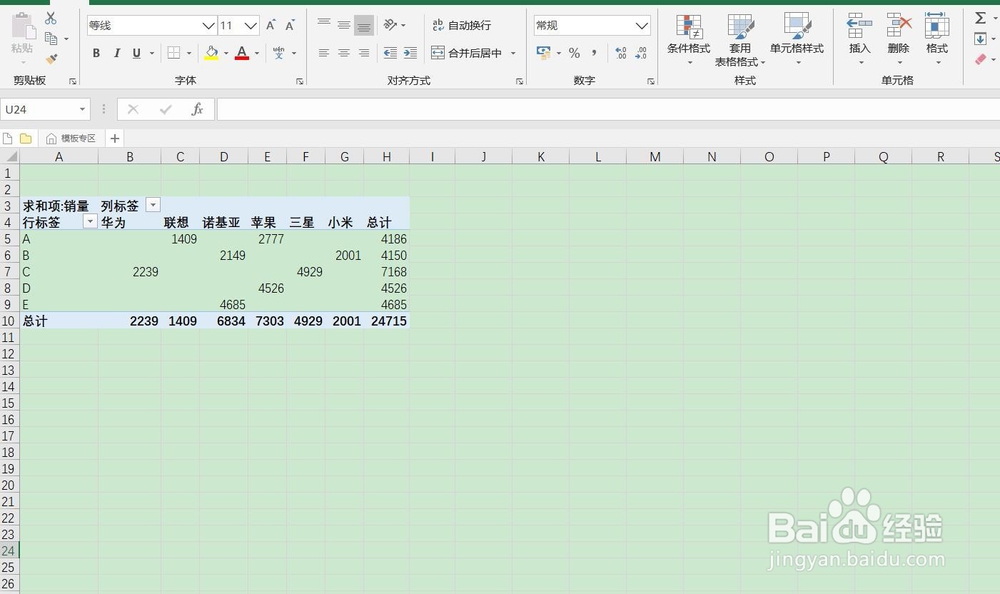The image size is (1000, 594).
Task: Click the Format Painter brush icon
Action: point(51,59)
